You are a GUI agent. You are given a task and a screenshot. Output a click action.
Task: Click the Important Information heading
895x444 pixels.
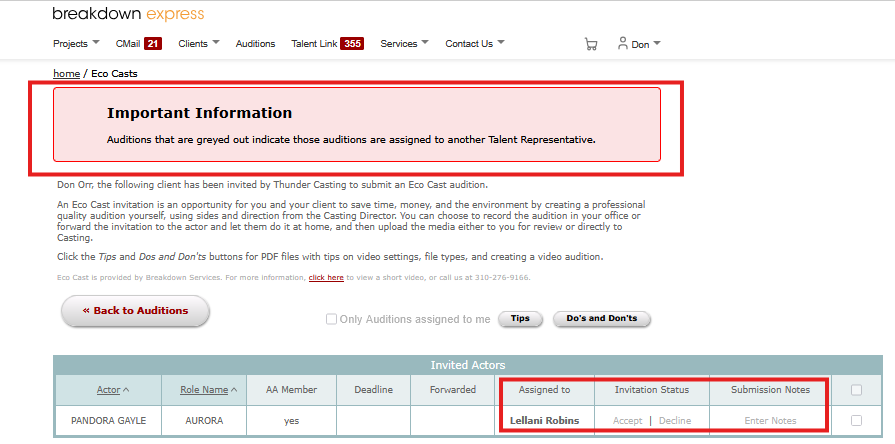point(199,113)
